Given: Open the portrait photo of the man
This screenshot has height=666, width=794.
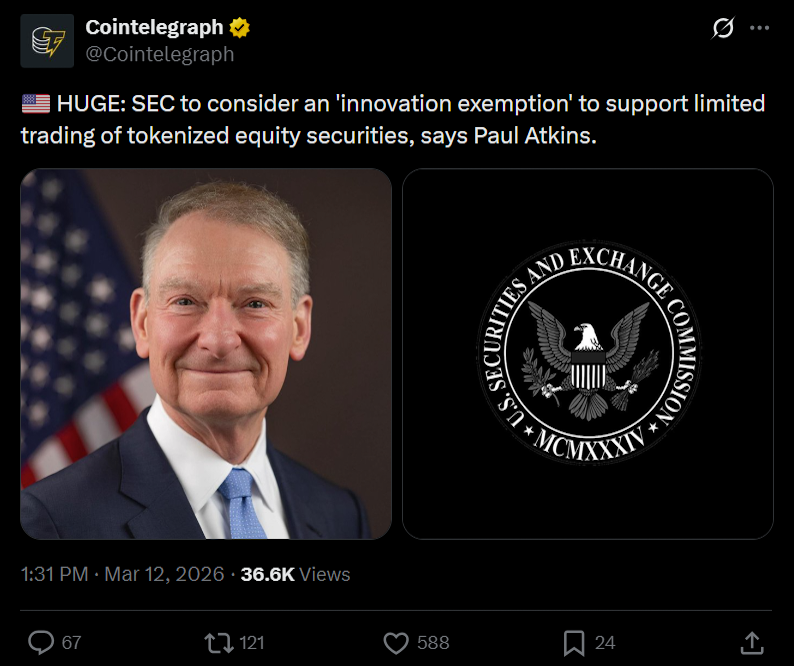Looking at the screenshot, I should coord(206,354).
